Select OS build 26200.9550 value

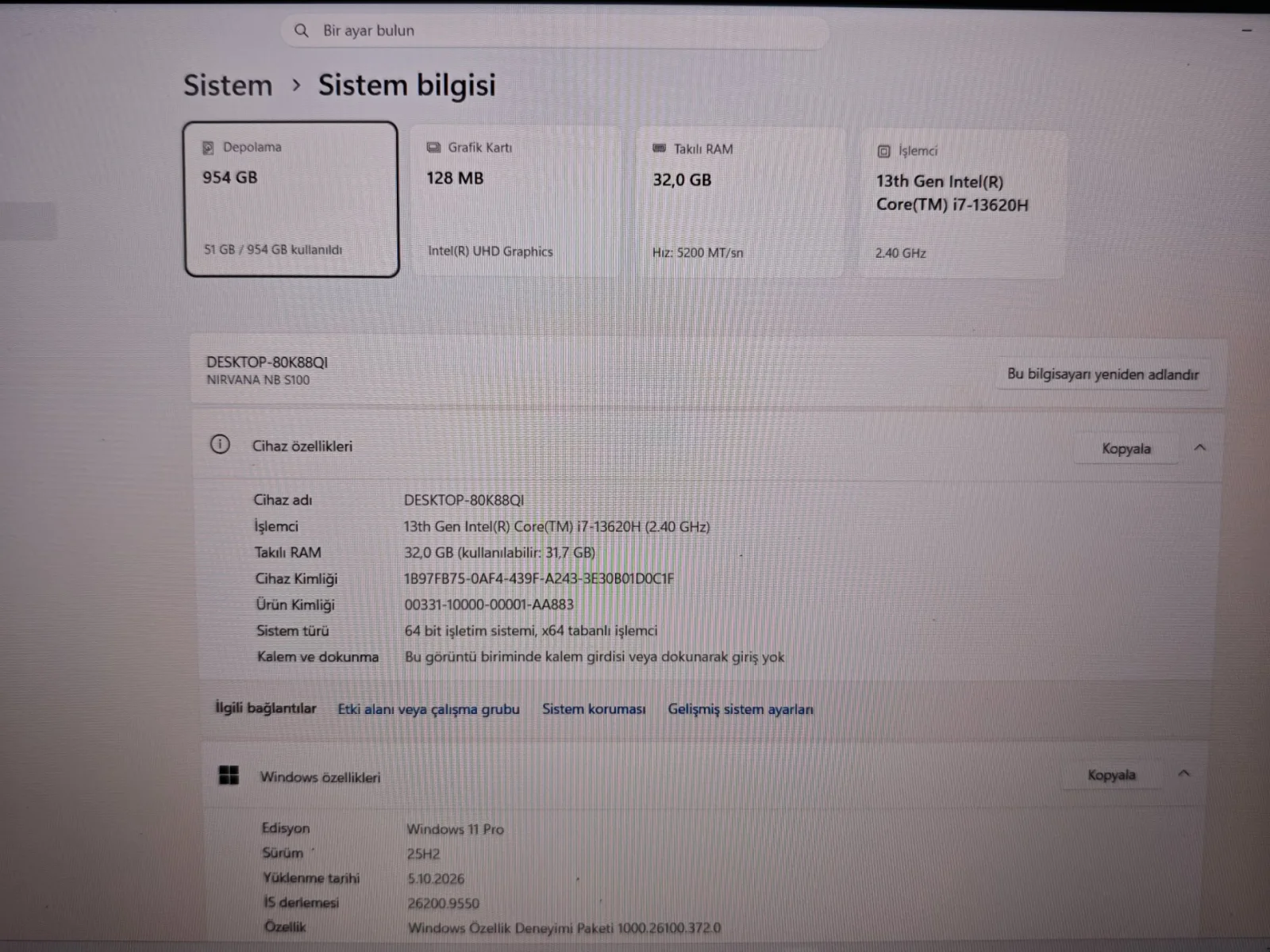coord(444,903)
